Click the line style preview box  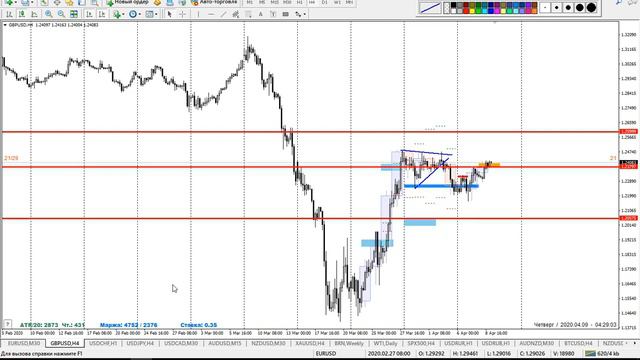[x=430, y=8]
